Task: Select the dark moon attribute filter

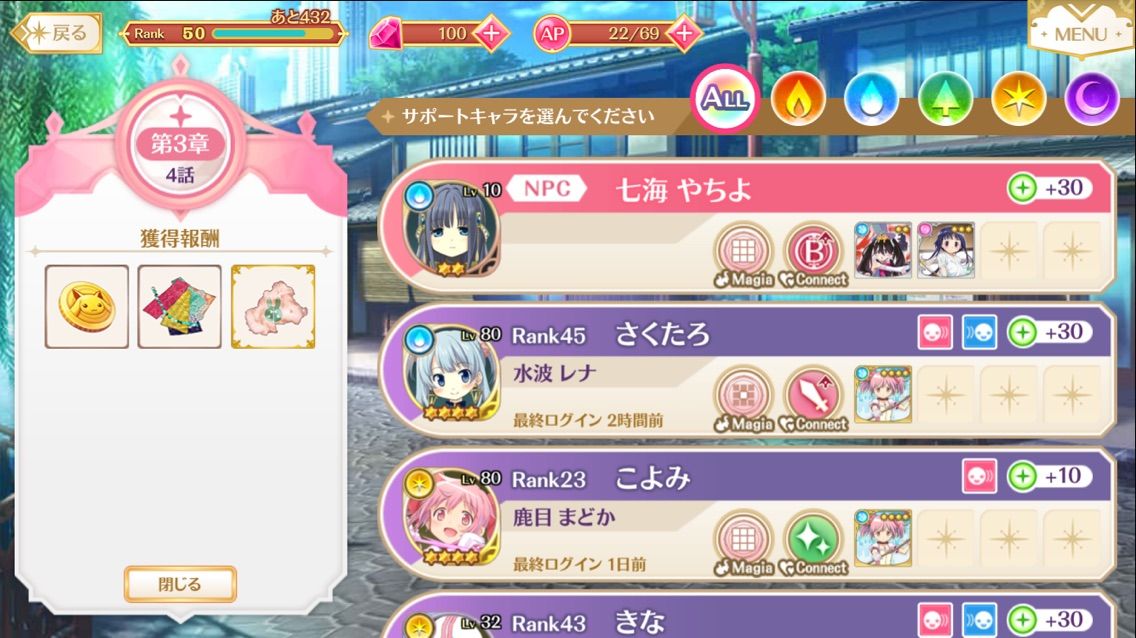Action: (x=1092, y=100)
